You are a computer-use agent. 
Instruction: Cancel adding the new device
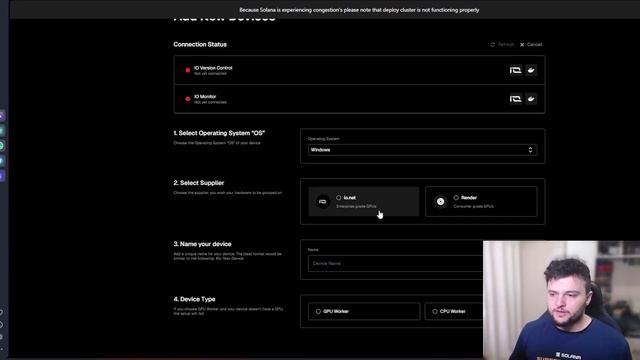click(x=531, y=44)
